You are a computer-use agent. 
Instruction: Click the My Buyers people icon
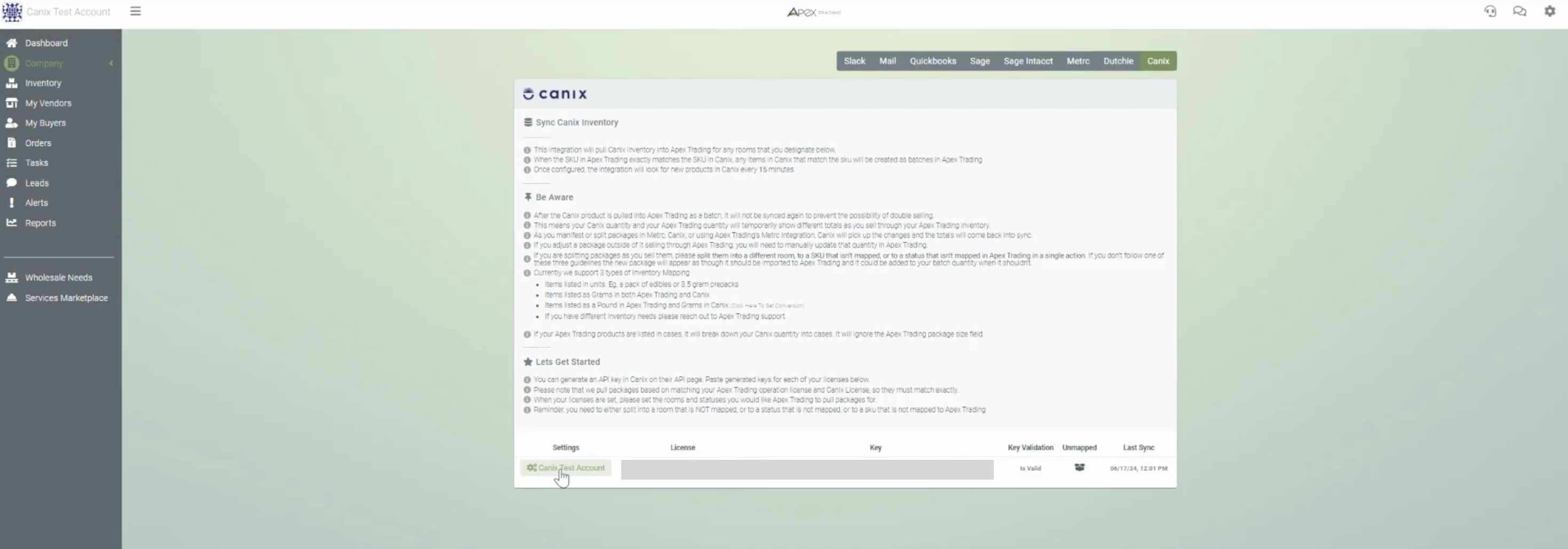tap(12, 122)
